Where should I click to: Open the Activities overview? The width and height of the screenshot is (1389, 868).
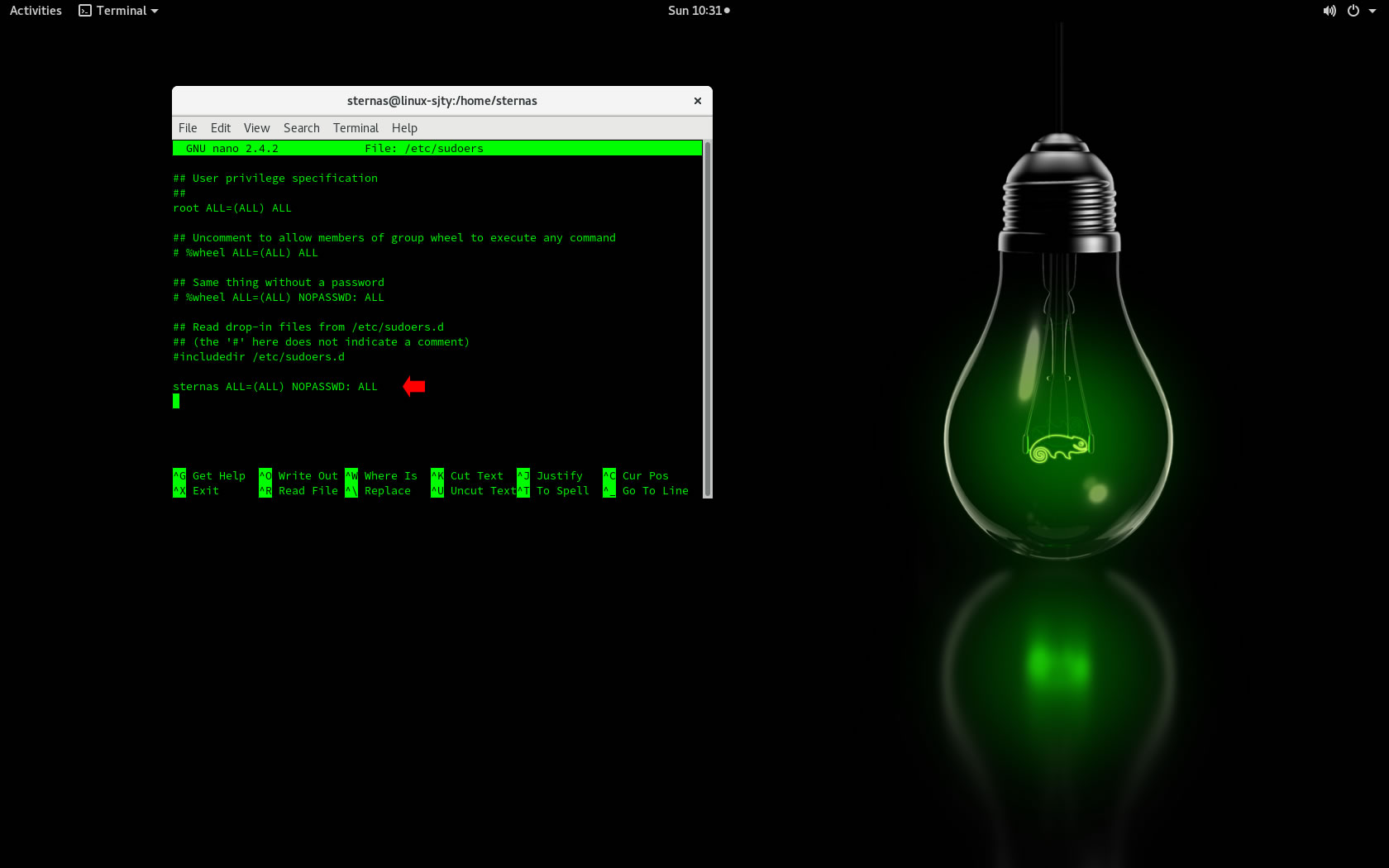coord(36,11)
